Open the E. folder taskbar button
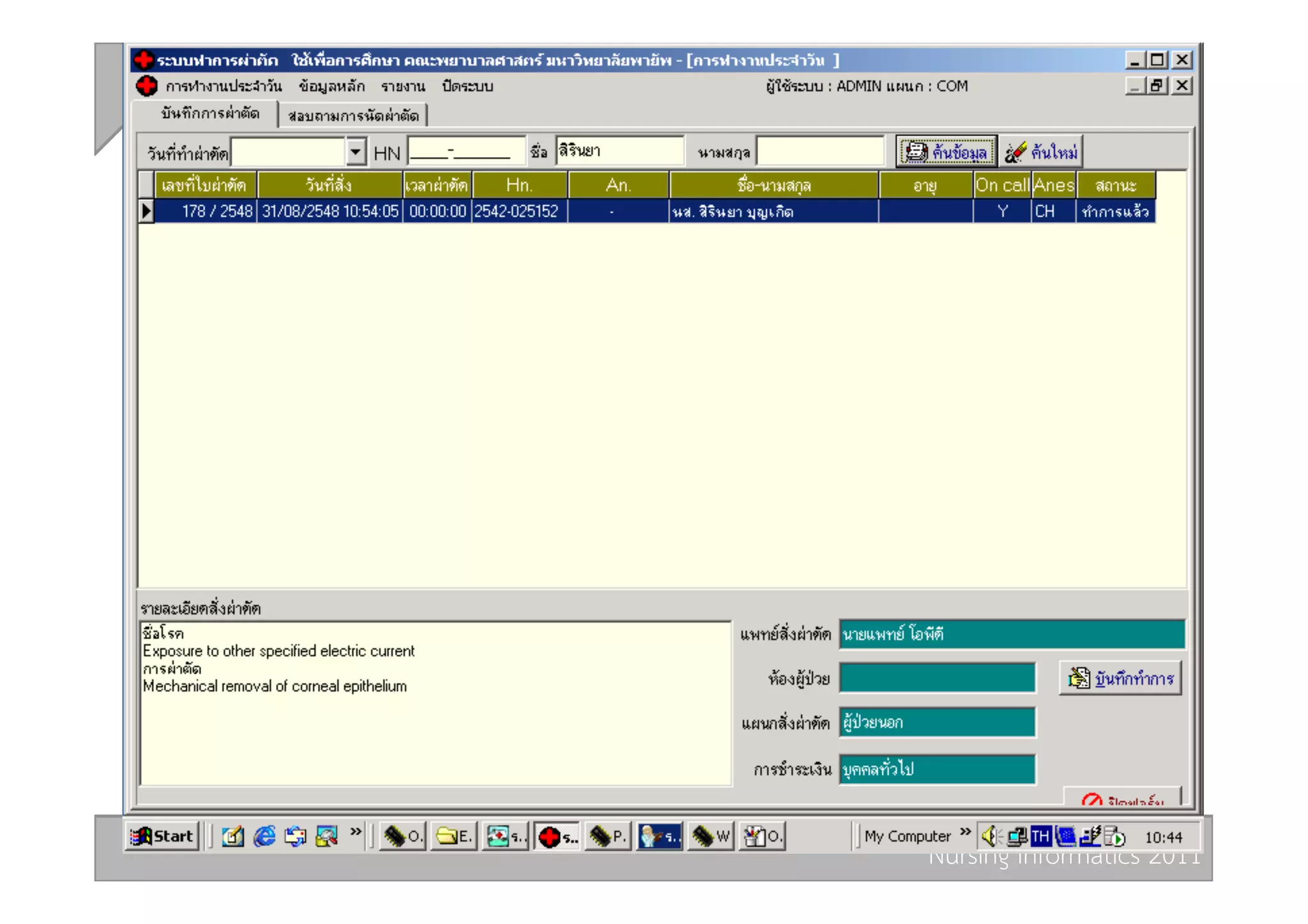This screenshot has height=924, width=1308. click(x=454, y=836)
